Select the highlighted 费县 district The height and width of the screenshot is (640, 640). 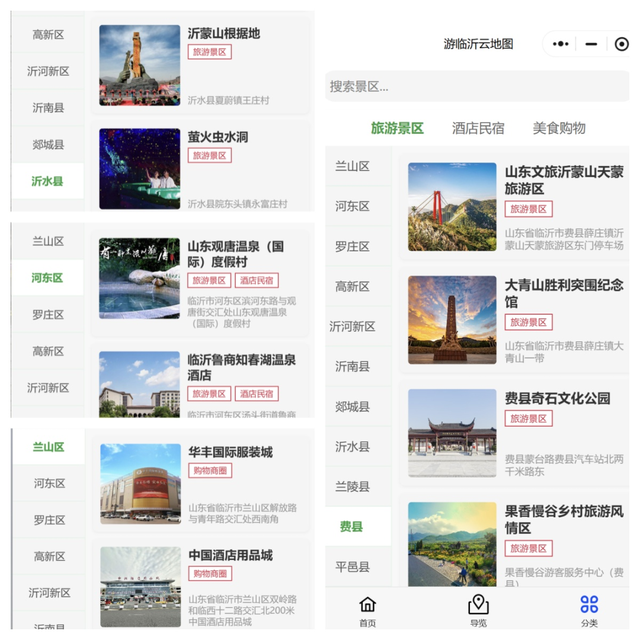tap(352, 526)
